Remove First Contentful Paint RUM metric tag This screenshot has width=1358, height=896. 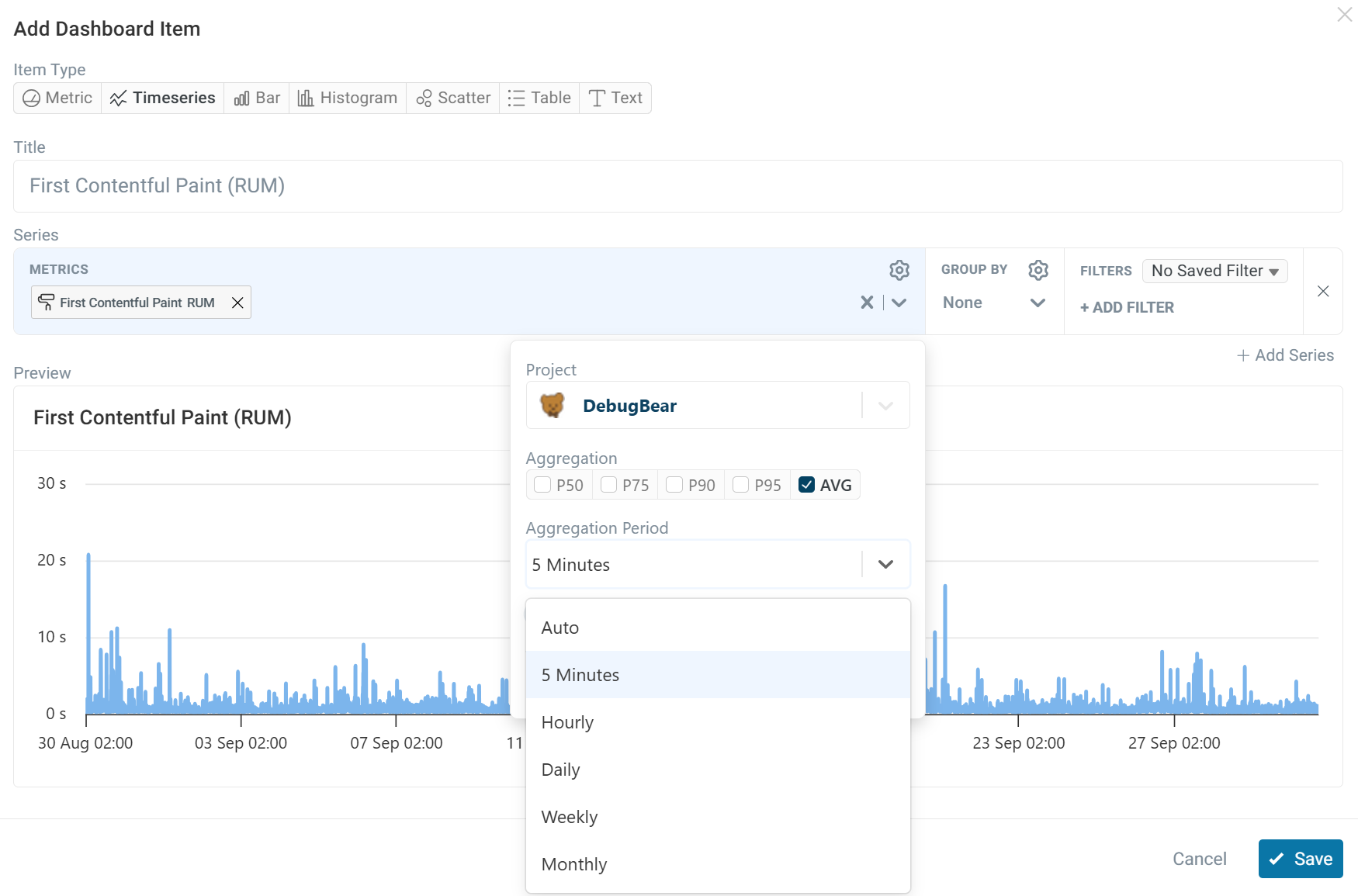[x=237, y=303]
